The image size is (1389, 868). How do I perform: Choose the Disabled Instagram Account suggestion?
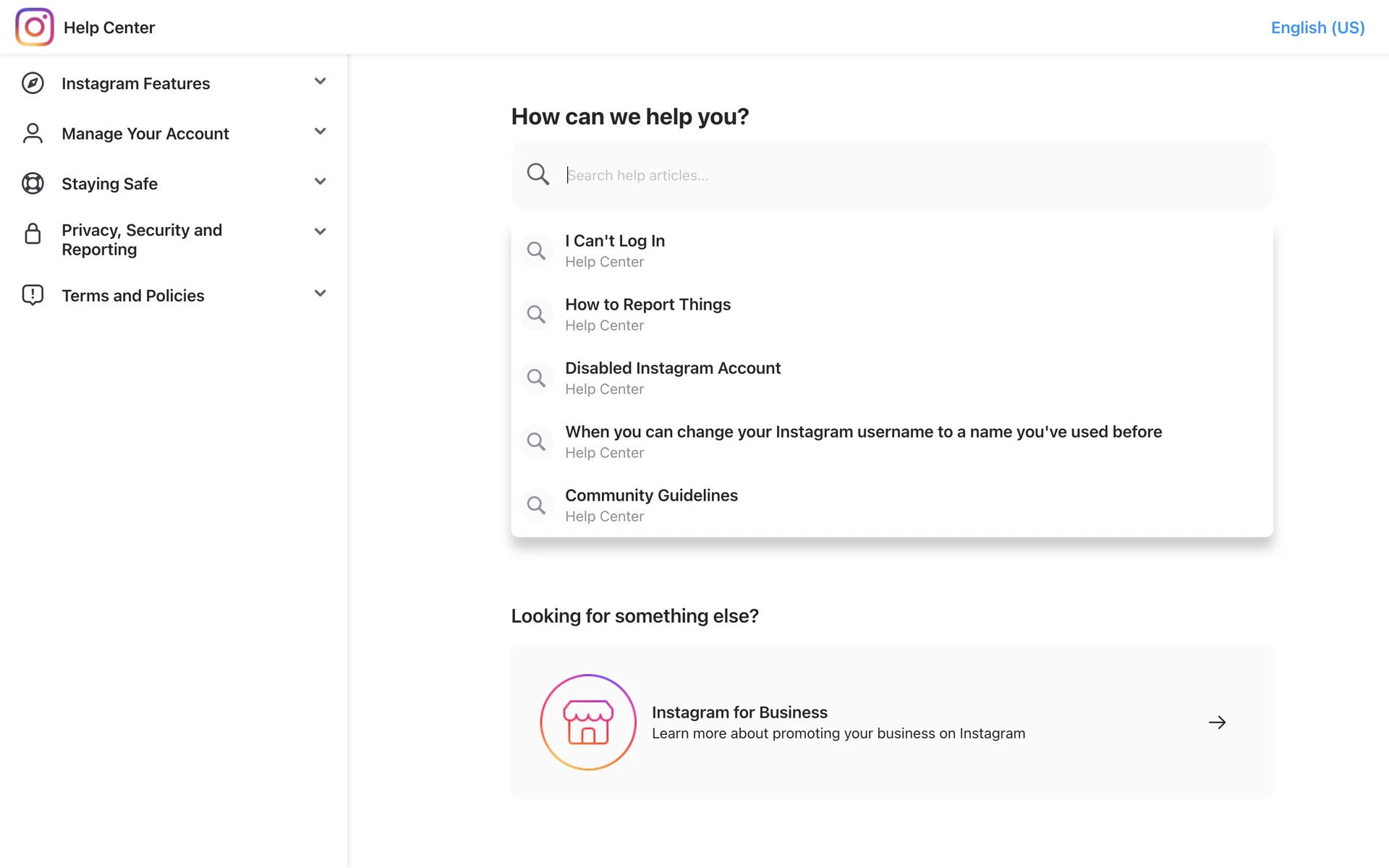672,378
